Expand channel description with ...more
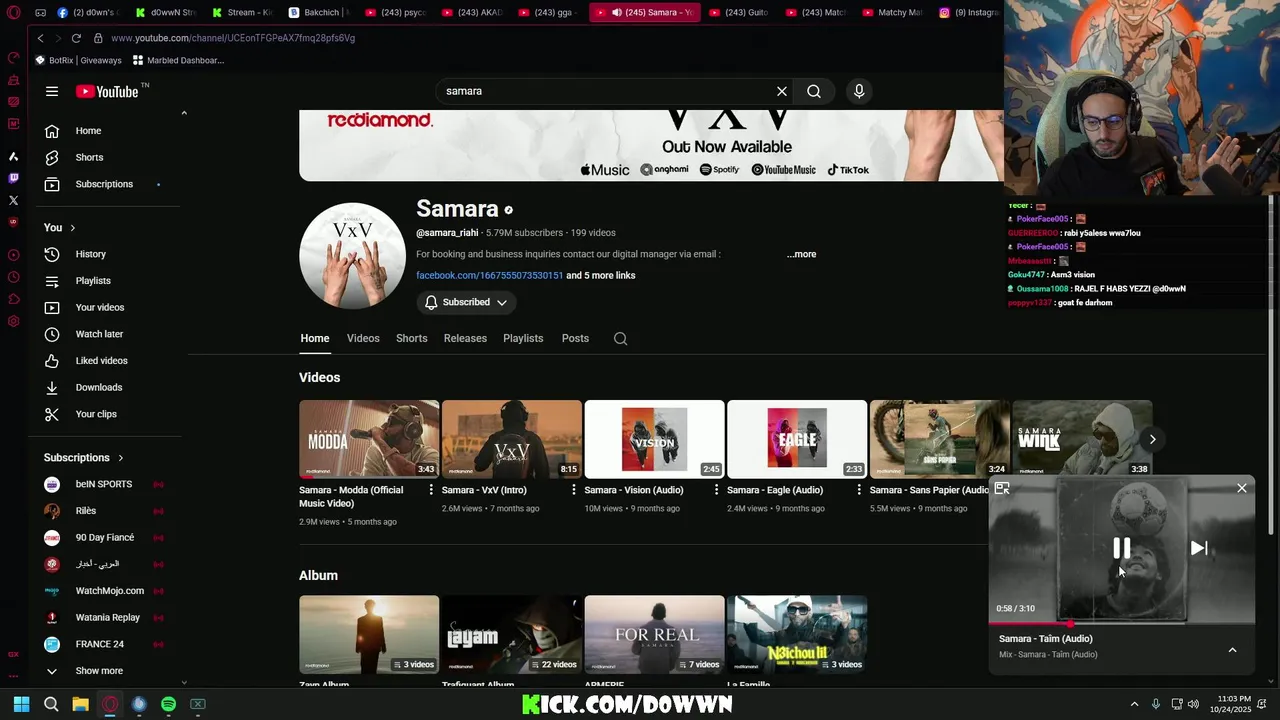This screenshot has height=720, width=1280. [x=801, y=254]
